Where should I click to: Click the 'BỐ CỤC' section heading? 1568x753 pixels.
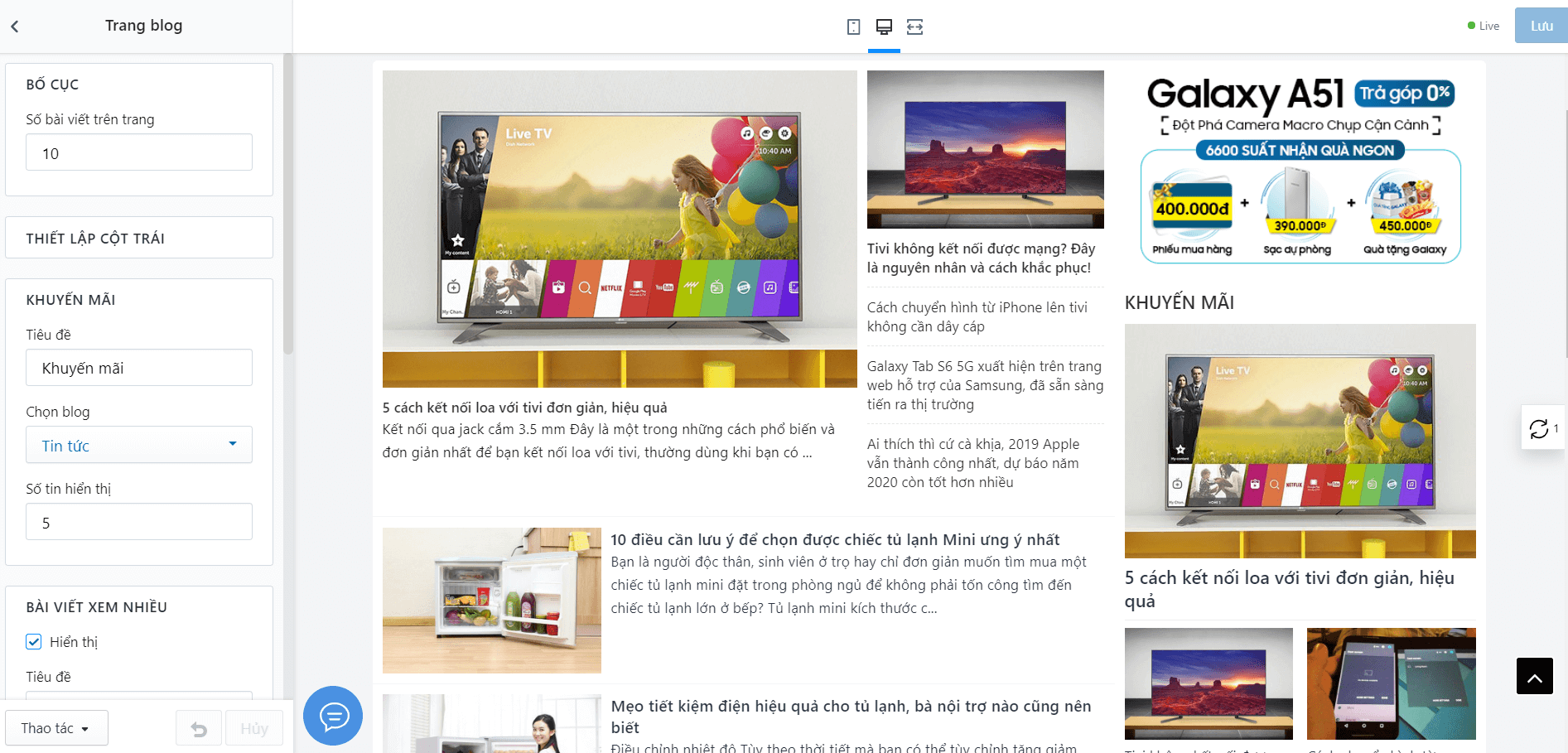coord(52,84)
